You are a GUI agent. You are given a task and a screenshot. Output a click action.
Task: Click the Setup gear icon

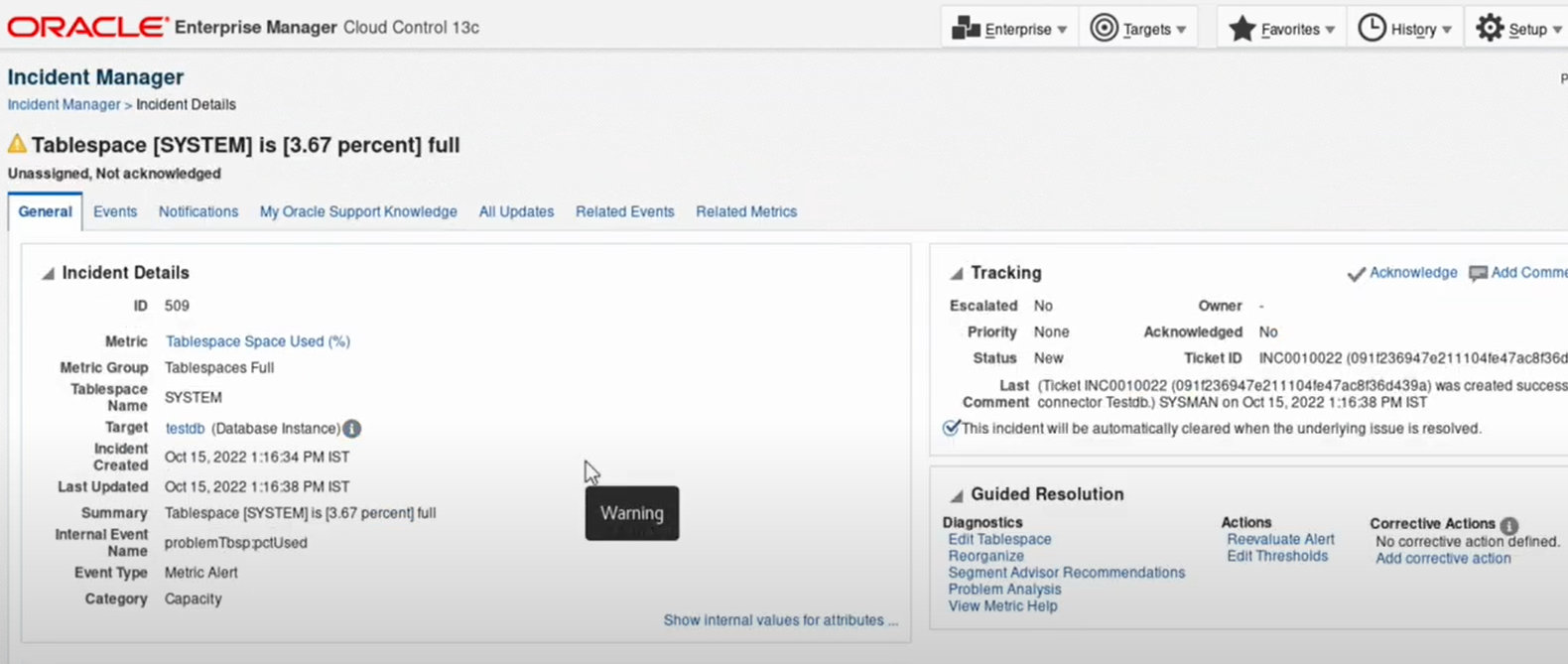tap(1490, 28)
